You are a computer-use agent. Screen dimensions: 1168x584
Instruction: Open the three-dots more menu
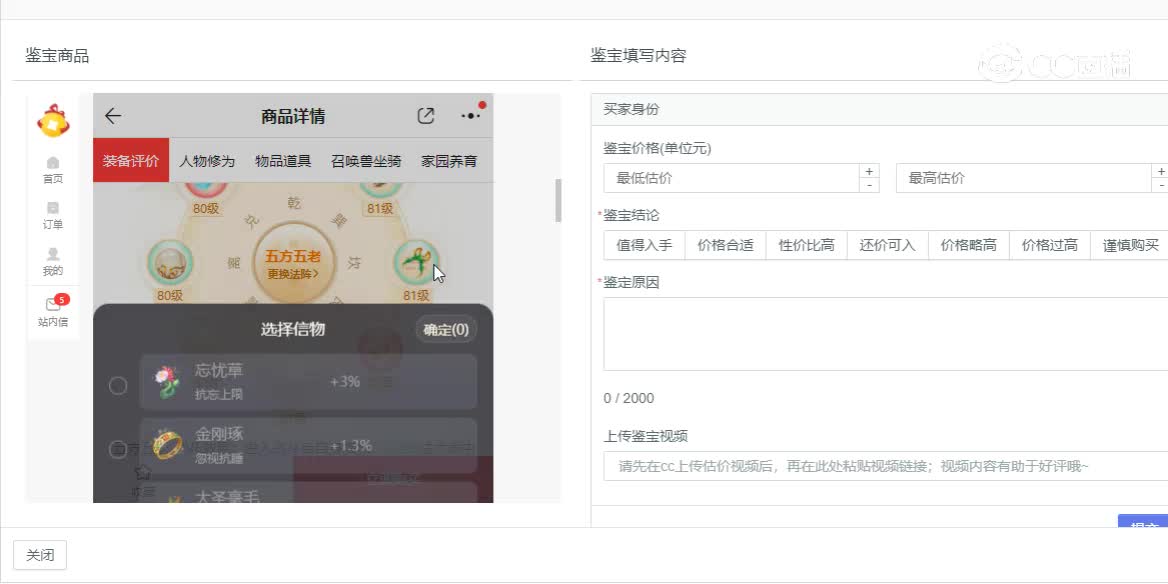(x=472, y=115)
